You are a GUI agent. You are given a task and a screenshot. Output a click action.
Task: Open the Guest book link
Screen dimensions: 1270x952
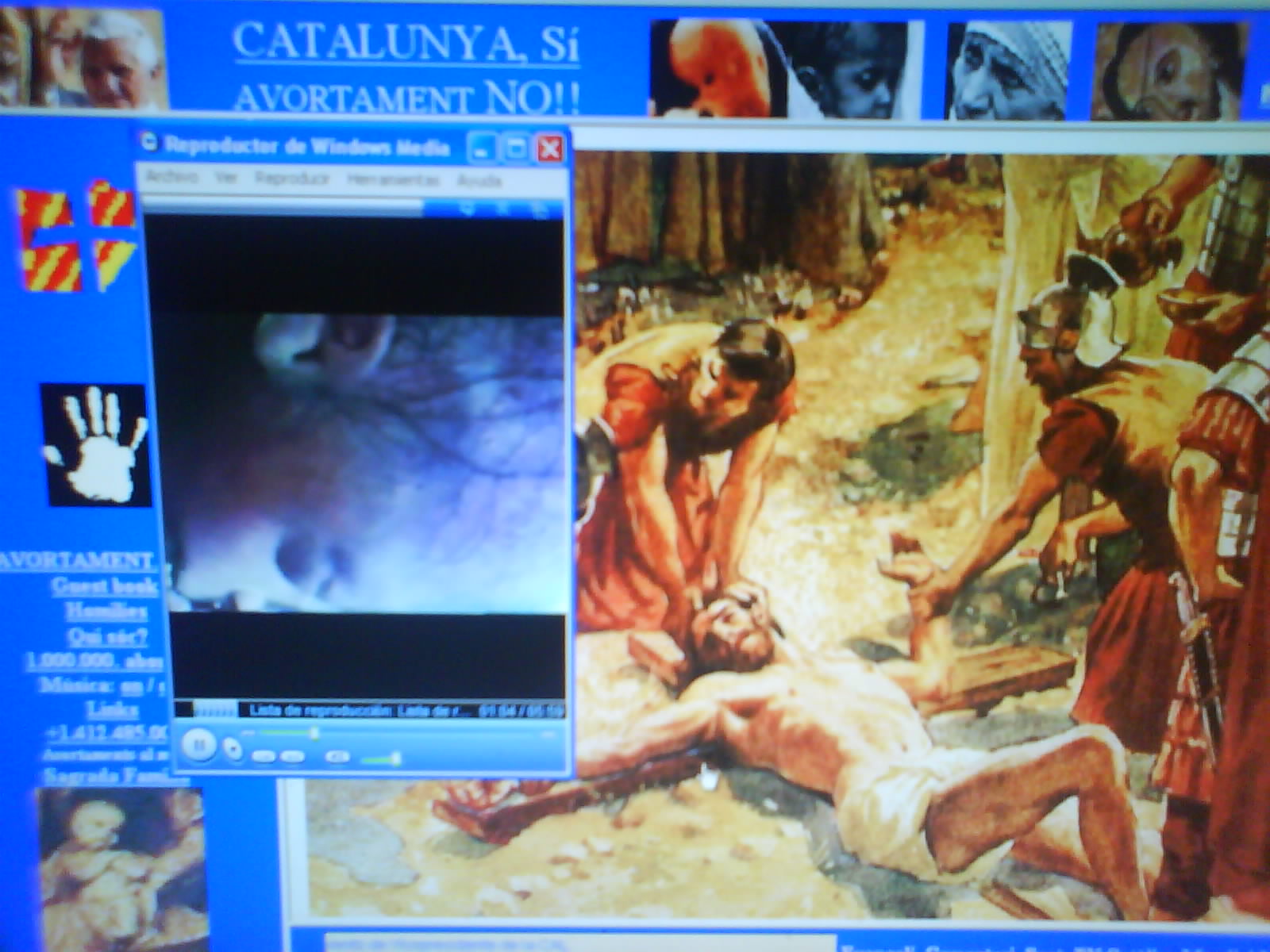coord(104,586)
